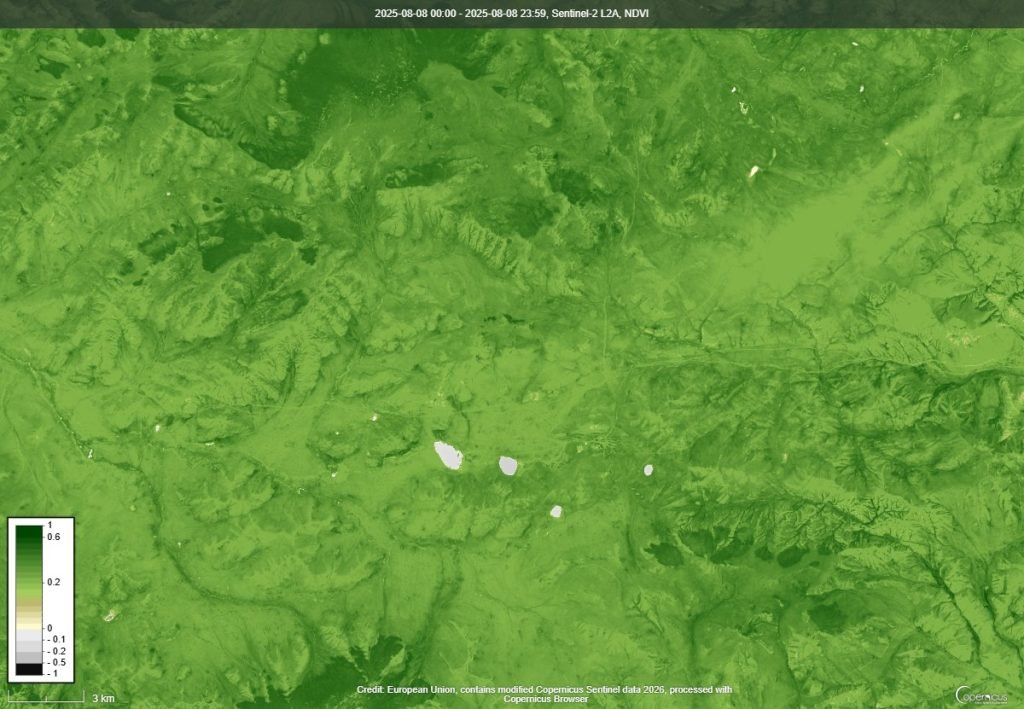Click the "0.6" legend label
This screenshot has height=709, width=1024.
[54, 537]
